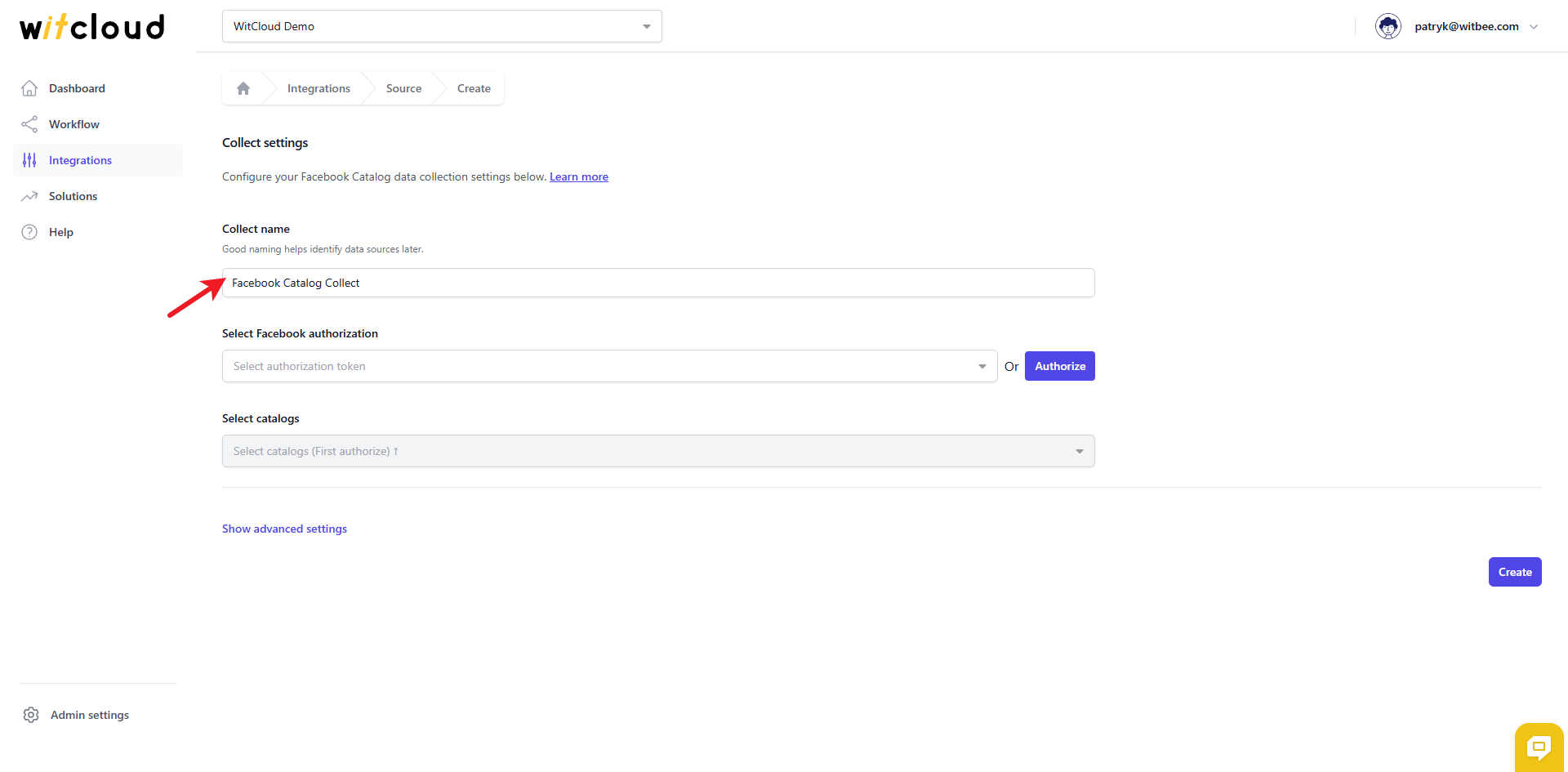The width and height of the screenshot is (1568, 772).
Task: Click the 'Good naming helps identify' hint text
Action: click(x=323, y=249)
